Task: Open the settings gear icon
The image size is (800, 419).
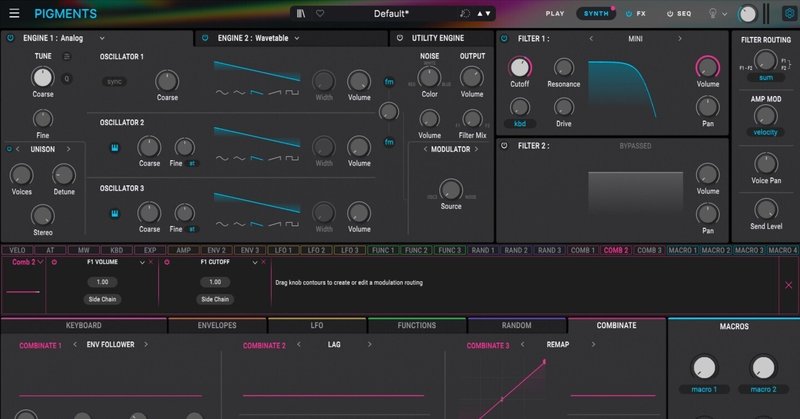Action: click(789, 14)
